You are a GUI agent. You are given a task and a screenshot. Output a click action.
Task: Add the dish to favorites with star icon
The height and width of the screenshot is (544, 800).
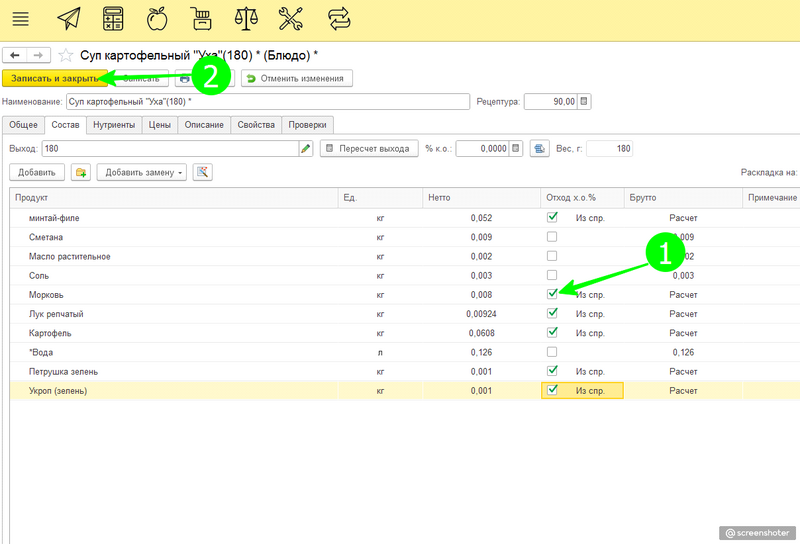(66, 55)
